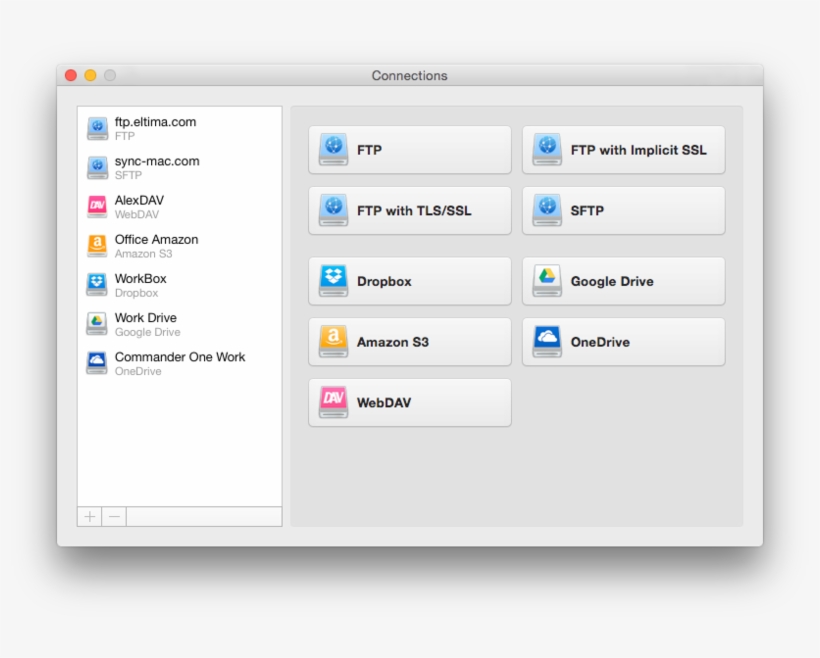
Task: Create a new SFTP connection
Action: point(623,210)
